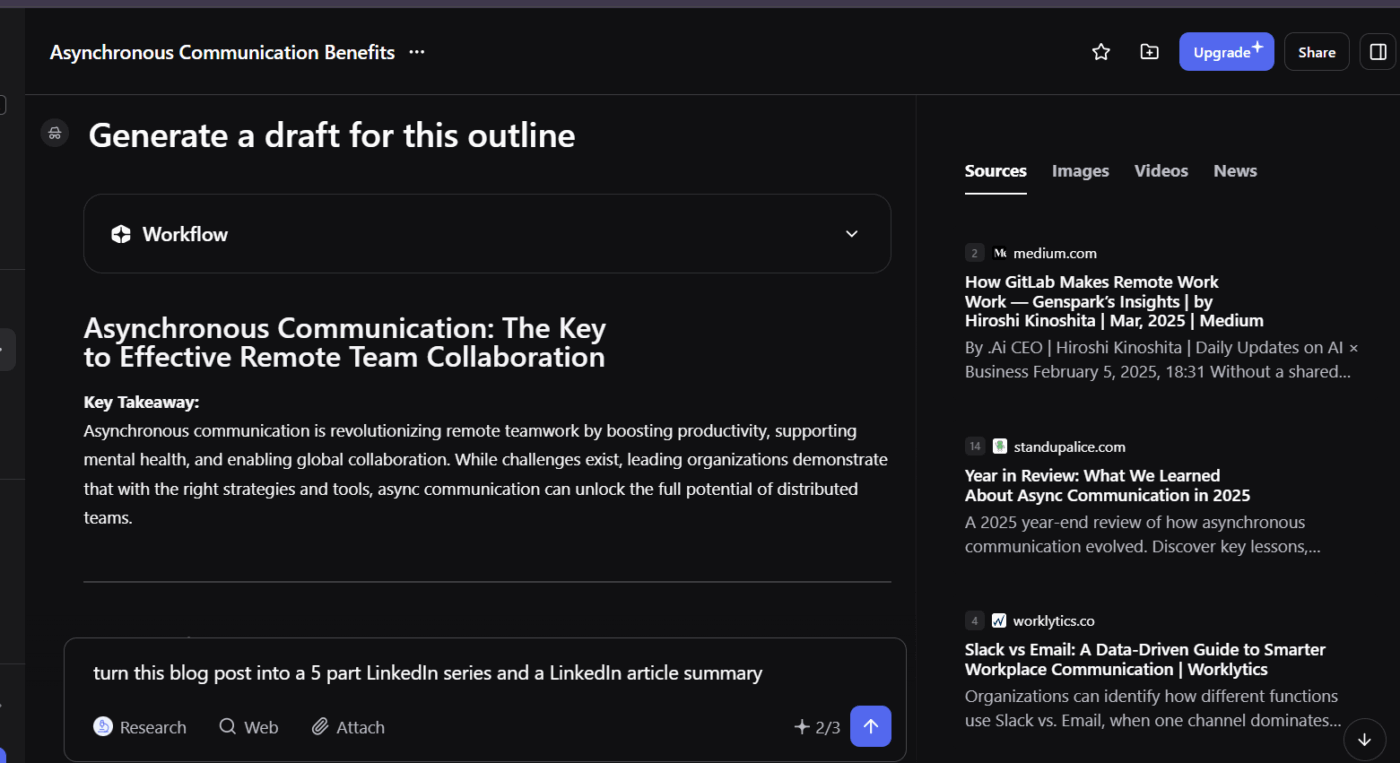Attach a file to the prompt
Viewport: 1400px width, 763px height.
(348, 727)
